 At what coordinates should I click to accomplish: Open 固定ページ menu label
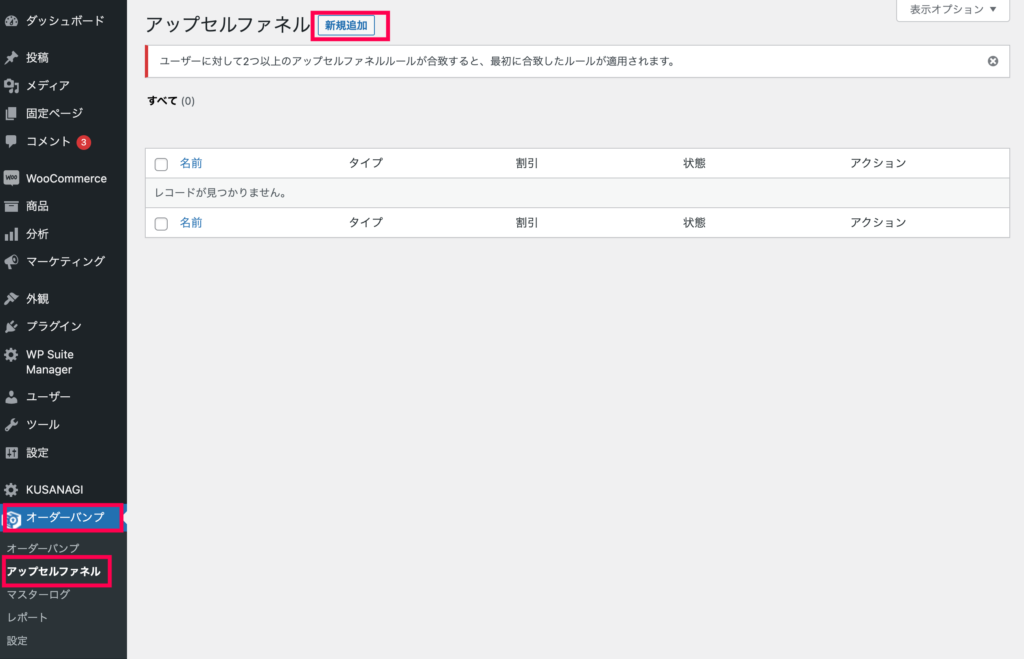54,114
